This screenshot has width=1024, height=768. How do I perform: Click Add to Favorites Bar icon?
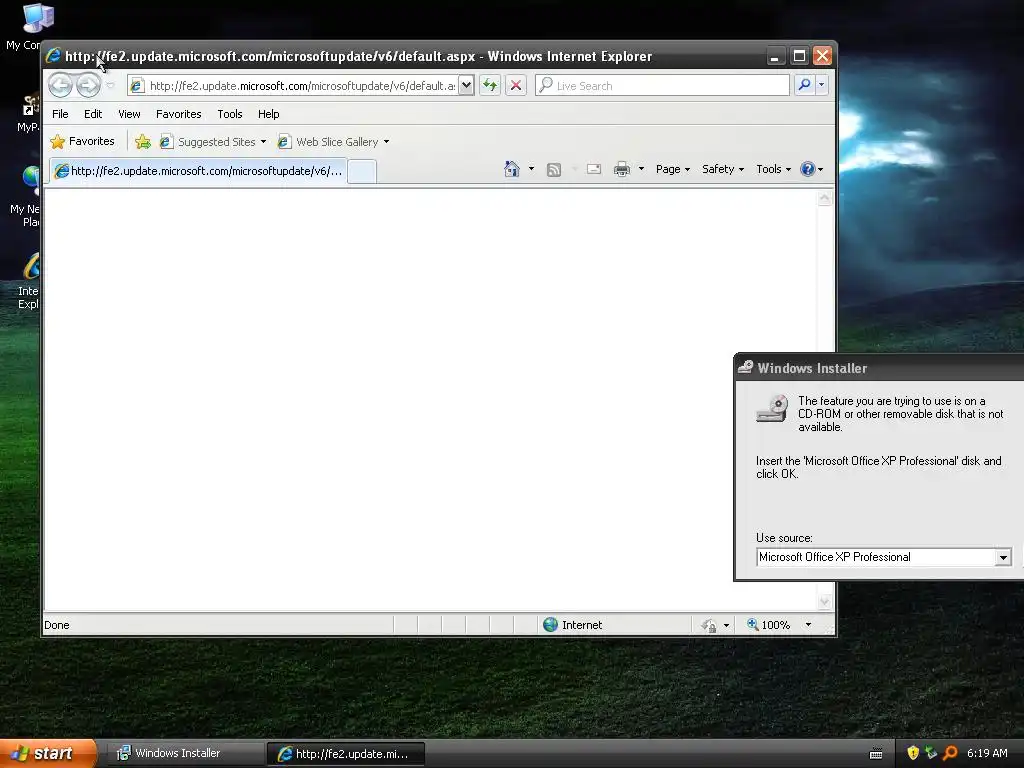point(143,142)
